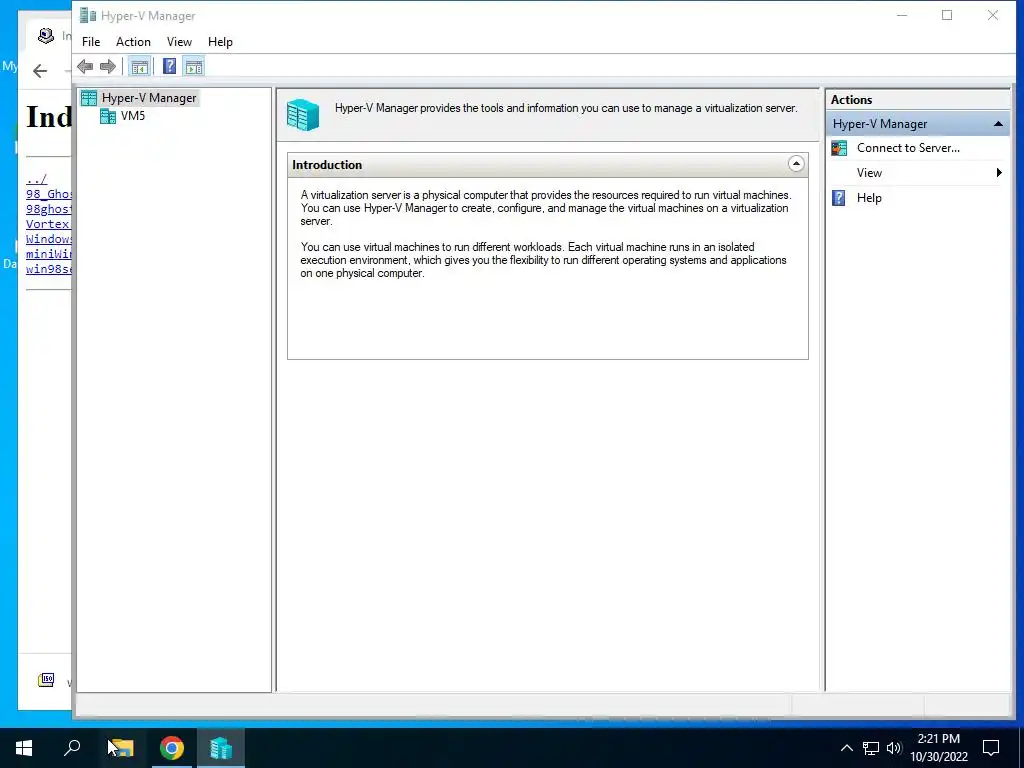
Task: Open the Windows Start menu
Action: coord(24,748)
